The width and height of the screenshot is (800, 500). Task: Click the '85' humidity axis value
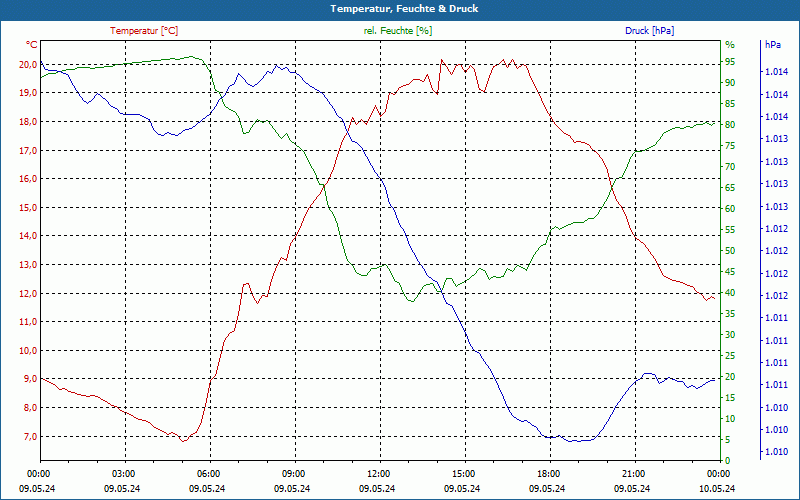click(x=730, y=104)
